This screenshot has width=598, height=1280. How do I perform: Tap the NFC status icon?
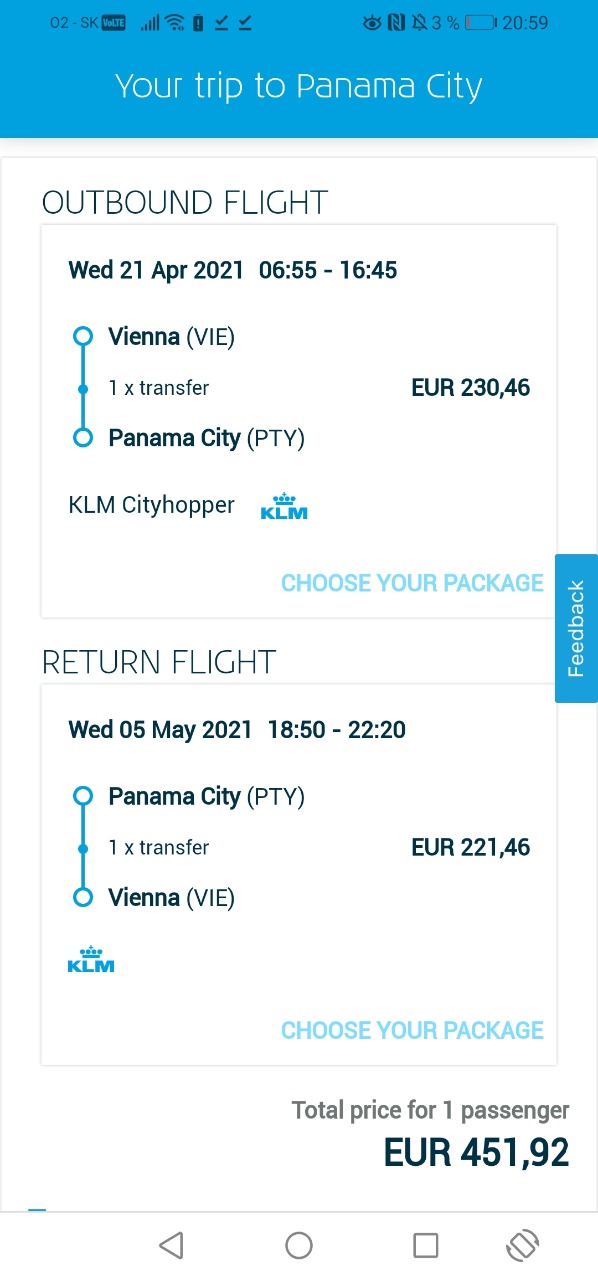(x=396, y=22)
